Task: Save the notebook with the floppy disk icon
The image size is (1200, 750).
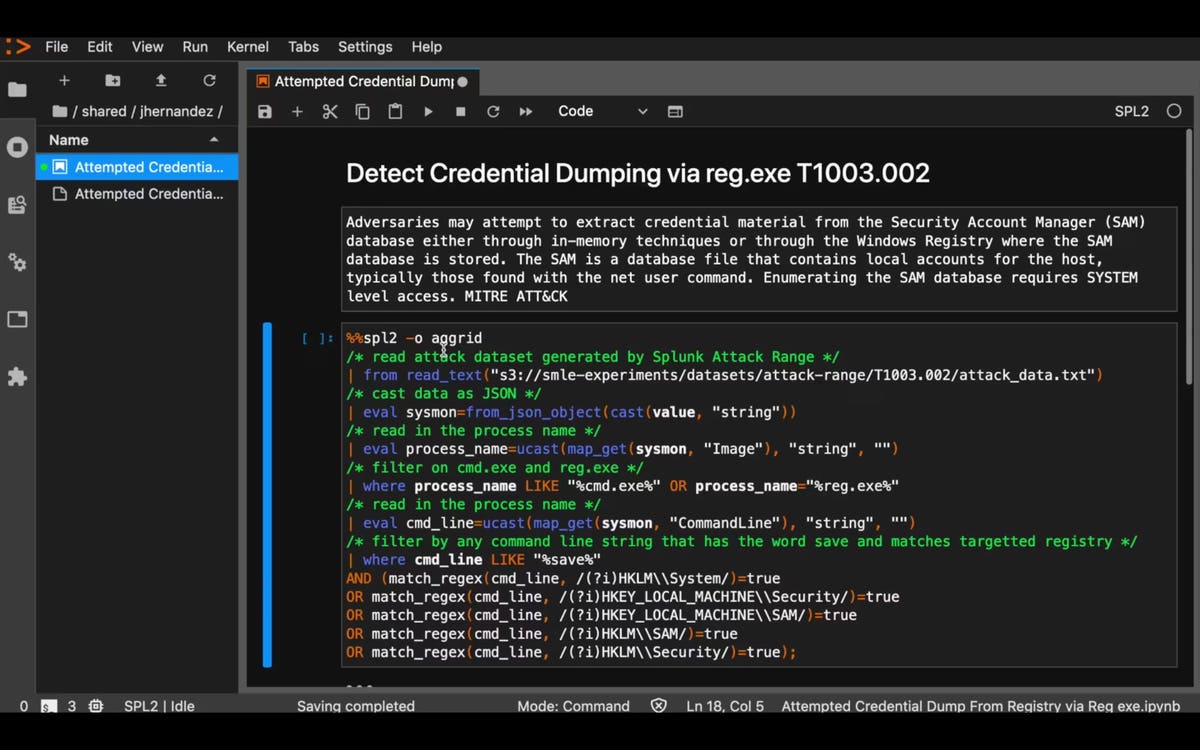Action: 265,112
